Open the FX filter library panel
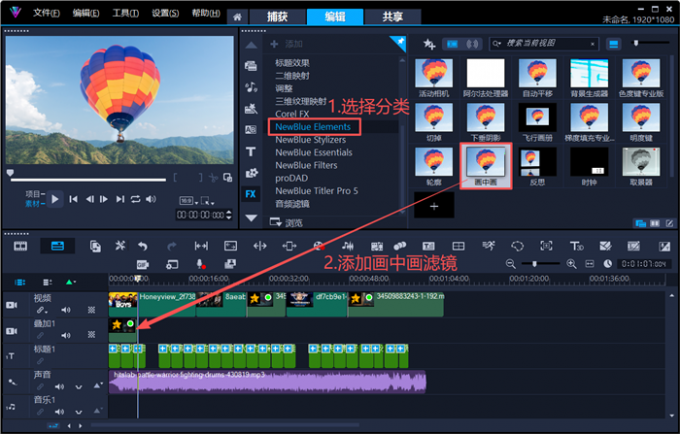The height and width of the screenshot is (434, 680). pyautogui.click(x=251, y=194)
